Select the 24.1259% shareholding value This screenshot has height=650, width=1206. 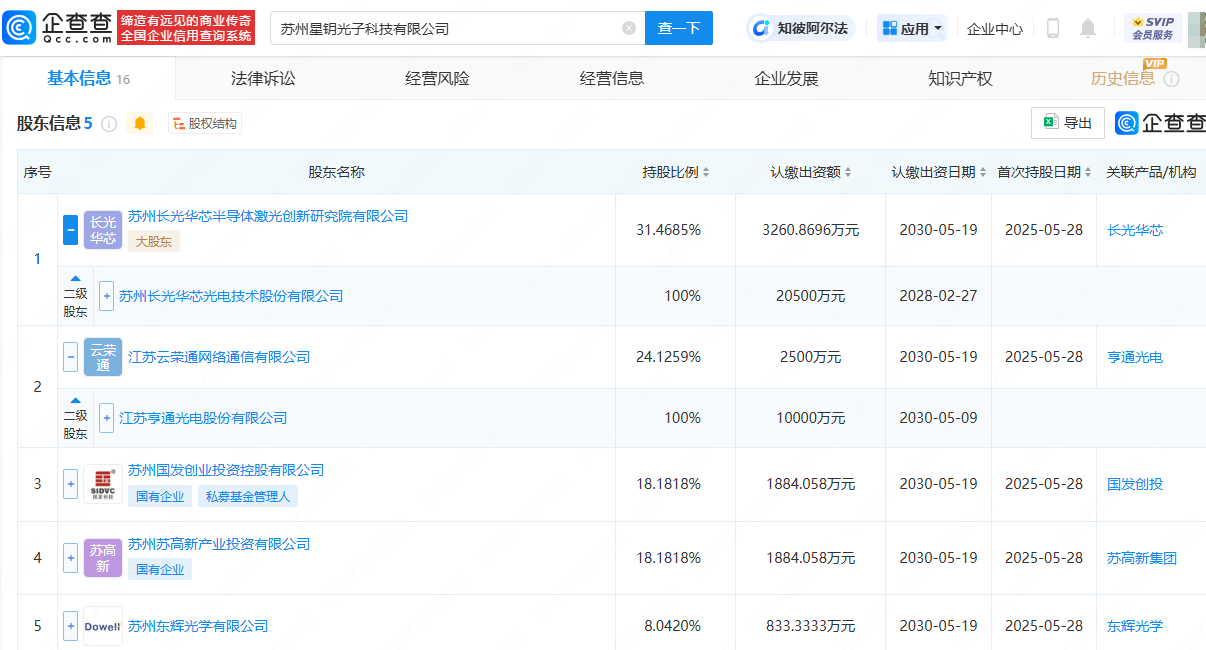668,357
